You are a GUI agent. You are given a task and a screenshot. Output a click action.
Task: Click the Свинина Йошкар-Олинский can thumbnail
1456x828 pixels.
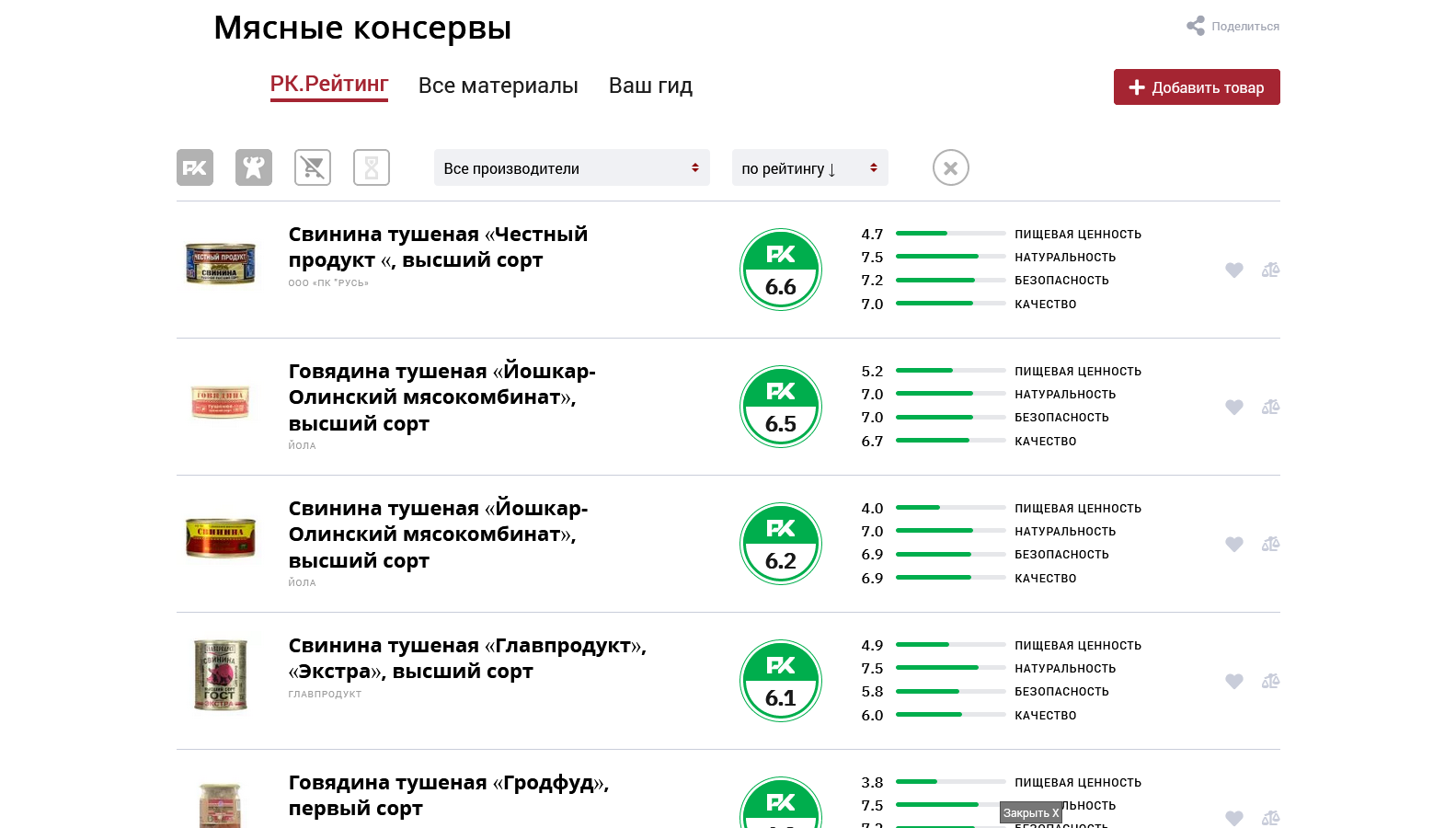(221, 538)
